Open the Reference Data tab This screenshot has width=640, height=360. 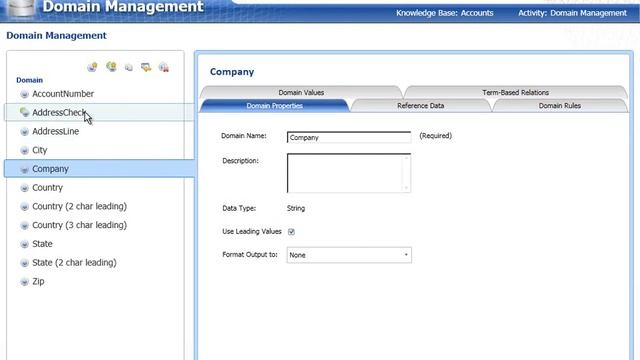tap(420, 106)
